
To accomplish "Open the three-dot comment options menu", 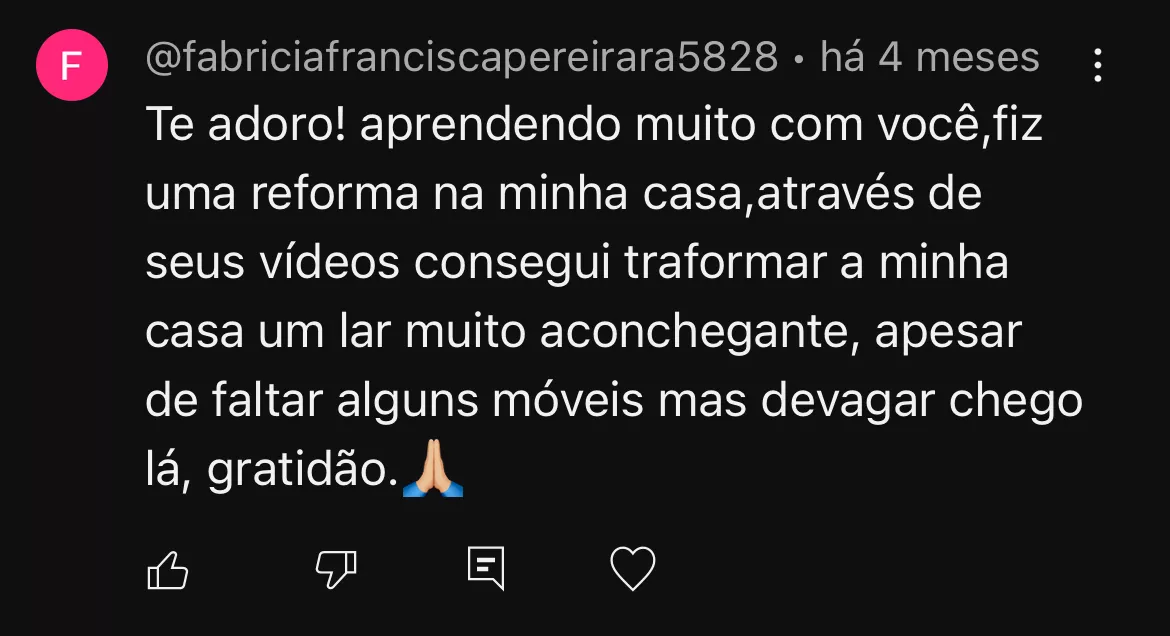I will click(1098, 66).
